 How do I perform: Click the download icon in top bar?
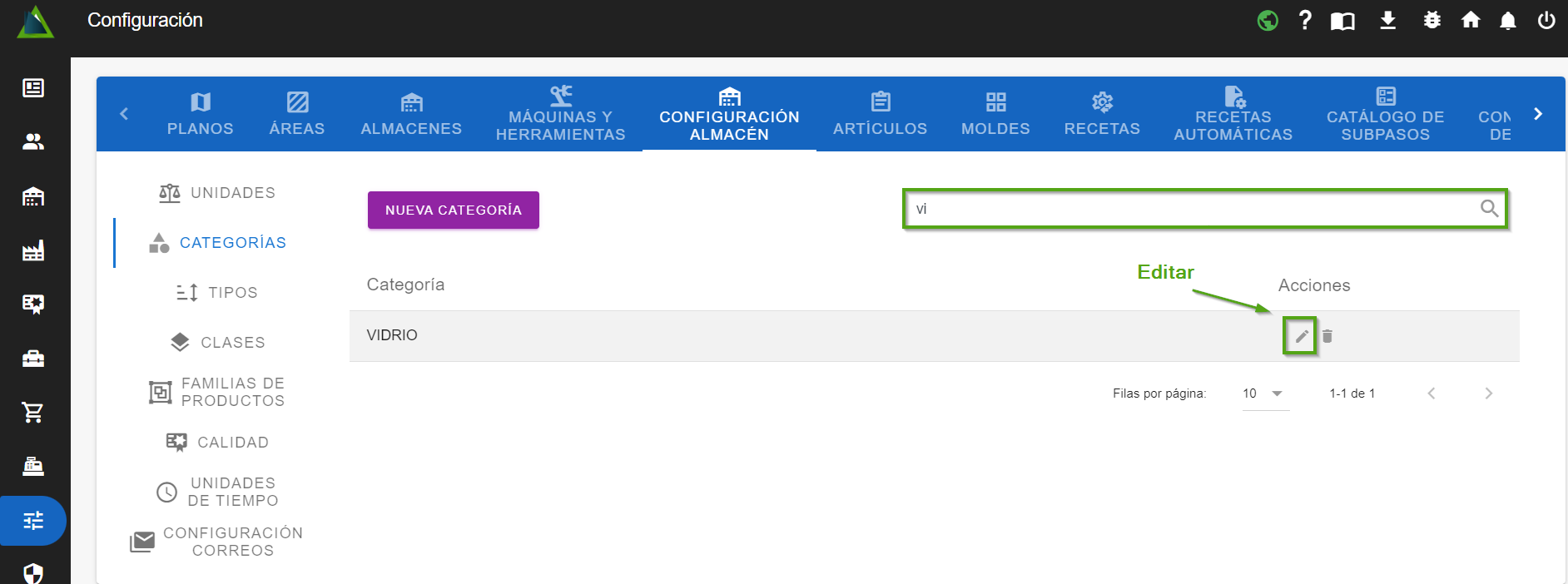pyautogui.click(x=1387, y=20)
